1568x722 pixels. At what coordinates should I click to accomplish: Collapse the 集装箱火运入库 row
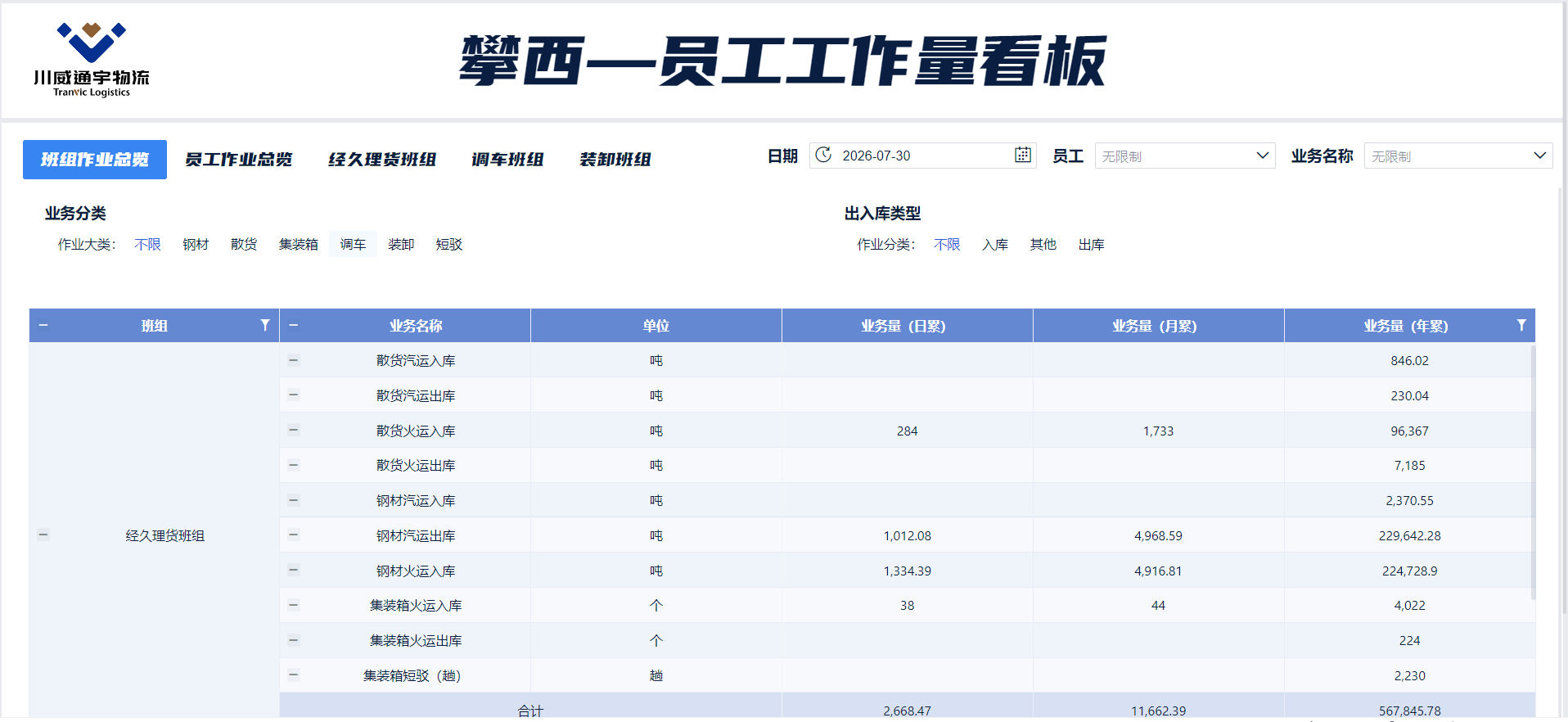click(x=294, y=605)
